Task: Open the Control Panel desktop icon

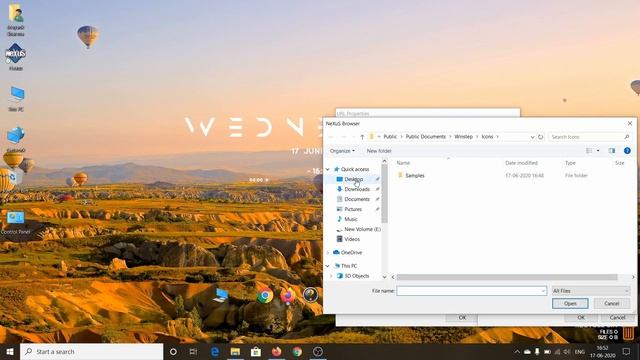Action: click(16, 222)
